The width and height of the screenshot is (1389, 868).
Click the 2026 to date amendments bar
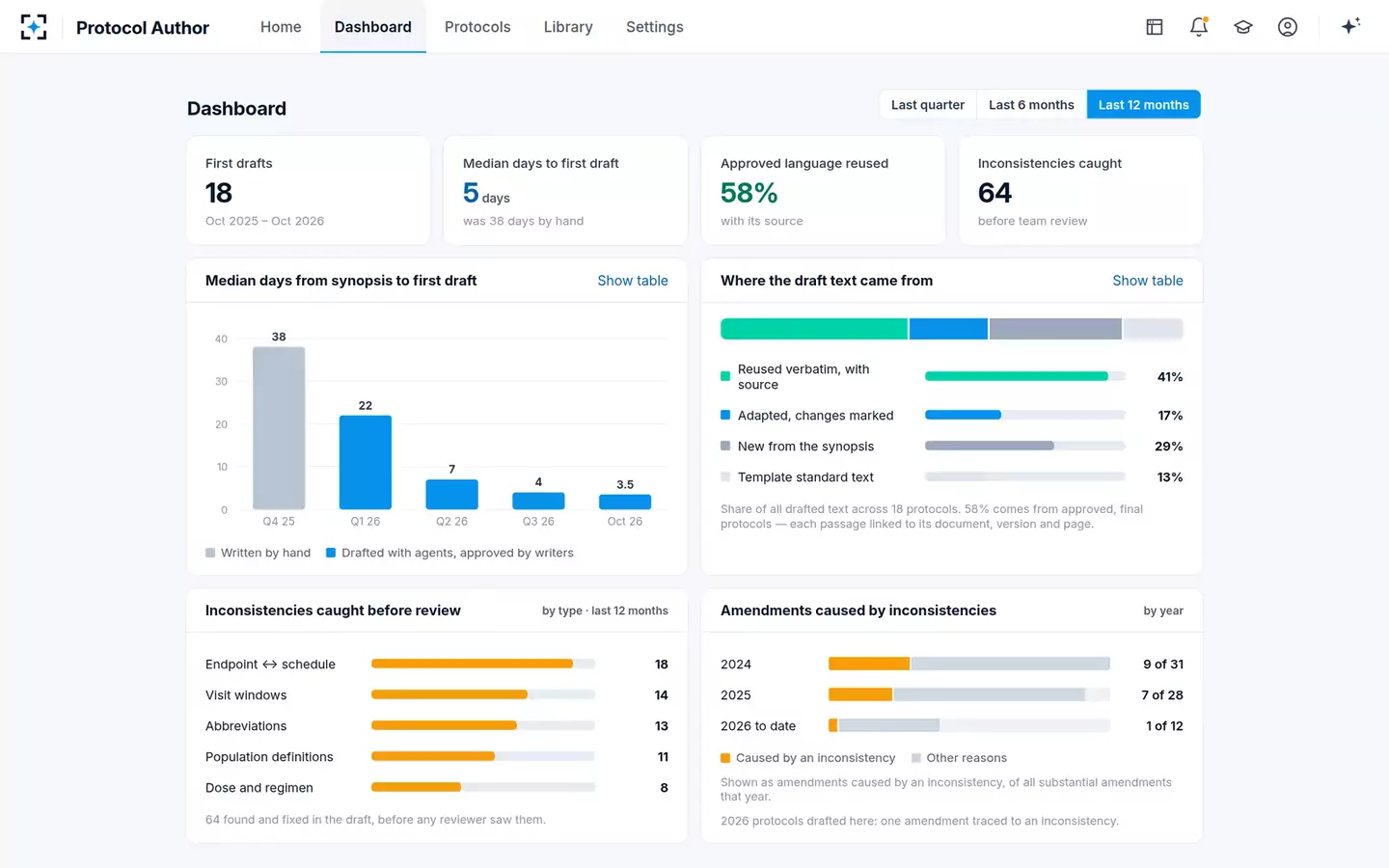(969, 725)
